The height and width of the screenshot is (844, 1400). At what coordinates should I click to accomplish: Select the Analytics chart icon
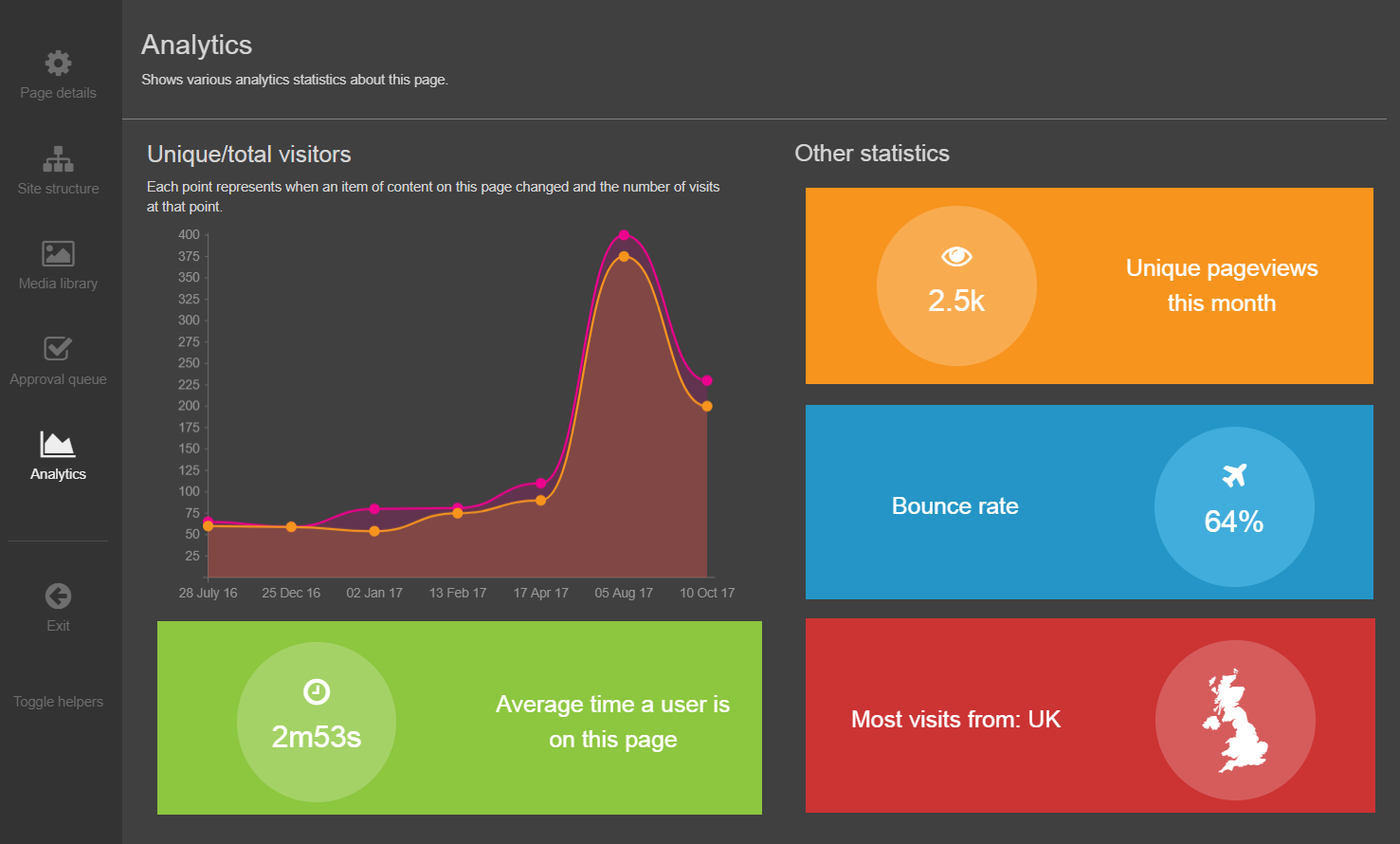58,444
